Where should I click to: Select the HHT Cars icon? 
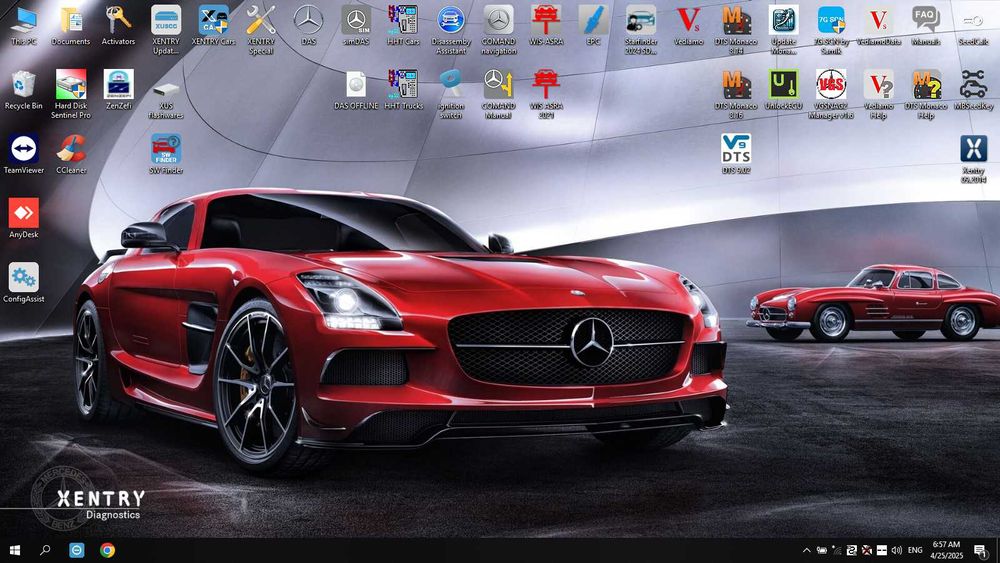(403, 26)
